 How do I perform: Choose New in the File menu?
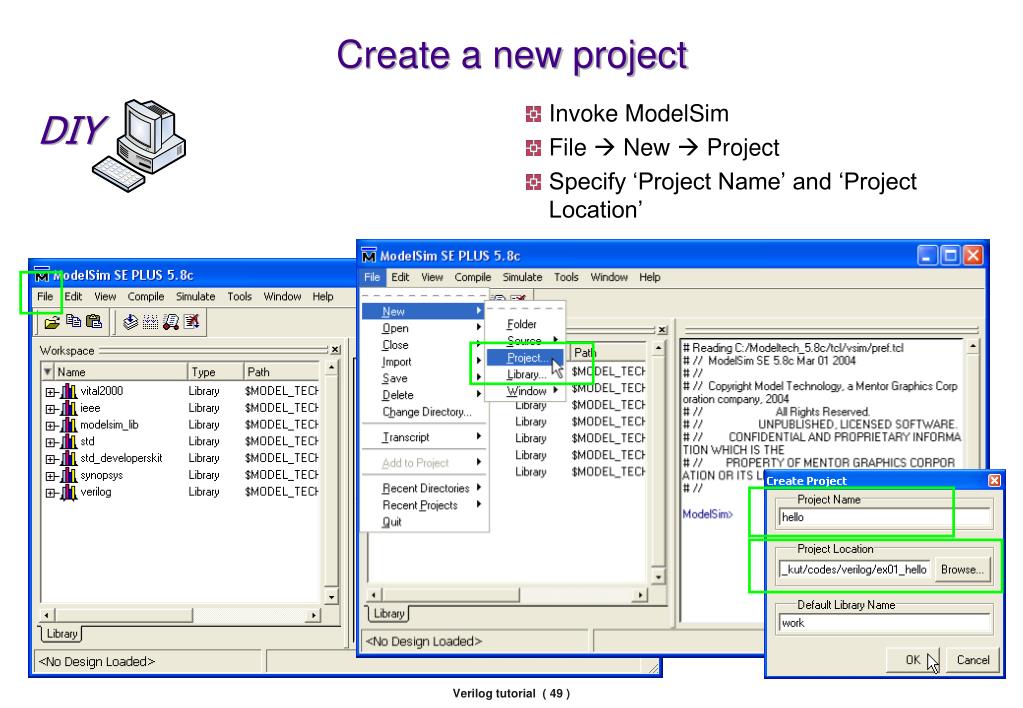tap(423, 312)
